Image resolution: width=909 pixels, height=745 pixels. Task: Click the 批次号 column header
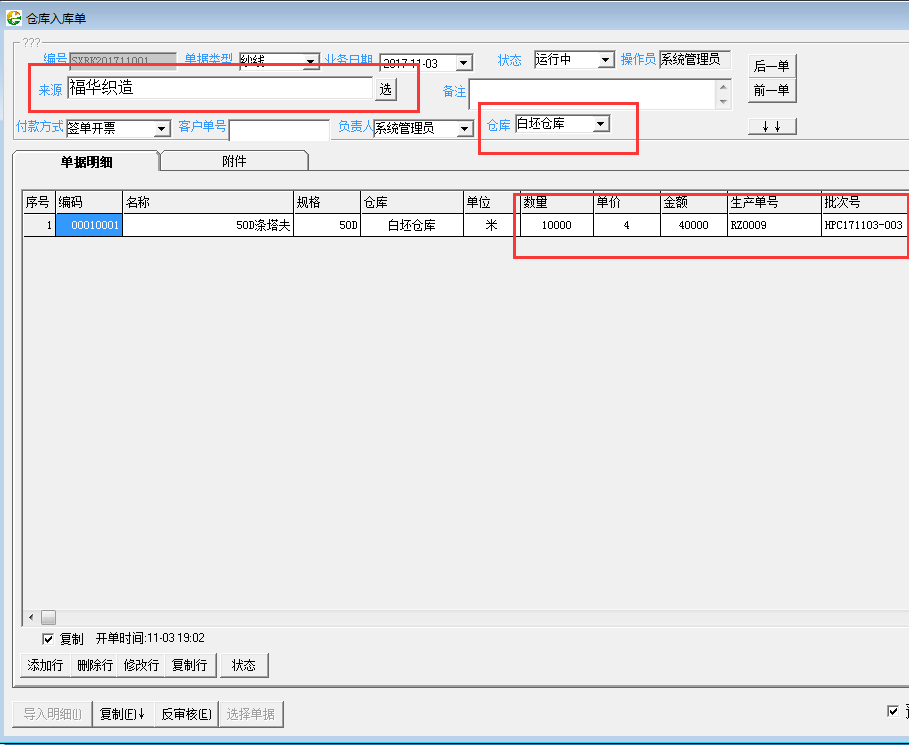click(x=865, y=202)
